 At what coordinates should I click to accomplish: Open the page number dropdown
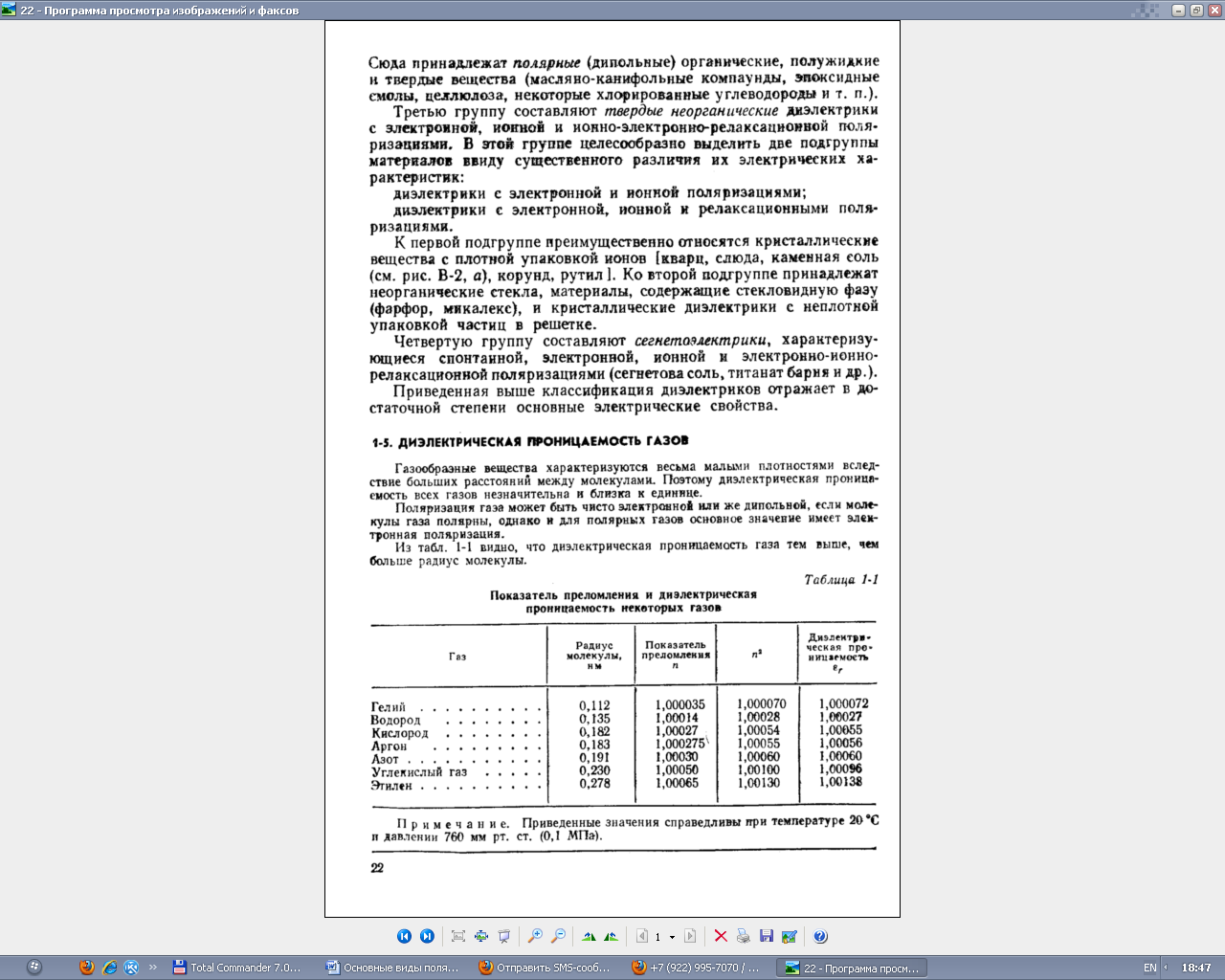pos(672,937)
